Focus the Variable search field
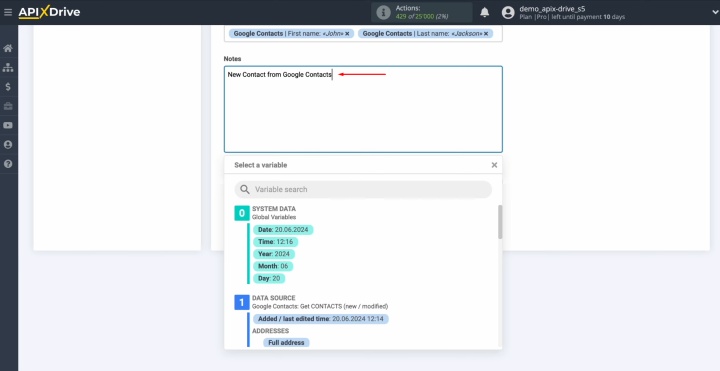Image resolution: width=720 pixels, height=371 pixels. coord(363,189)
